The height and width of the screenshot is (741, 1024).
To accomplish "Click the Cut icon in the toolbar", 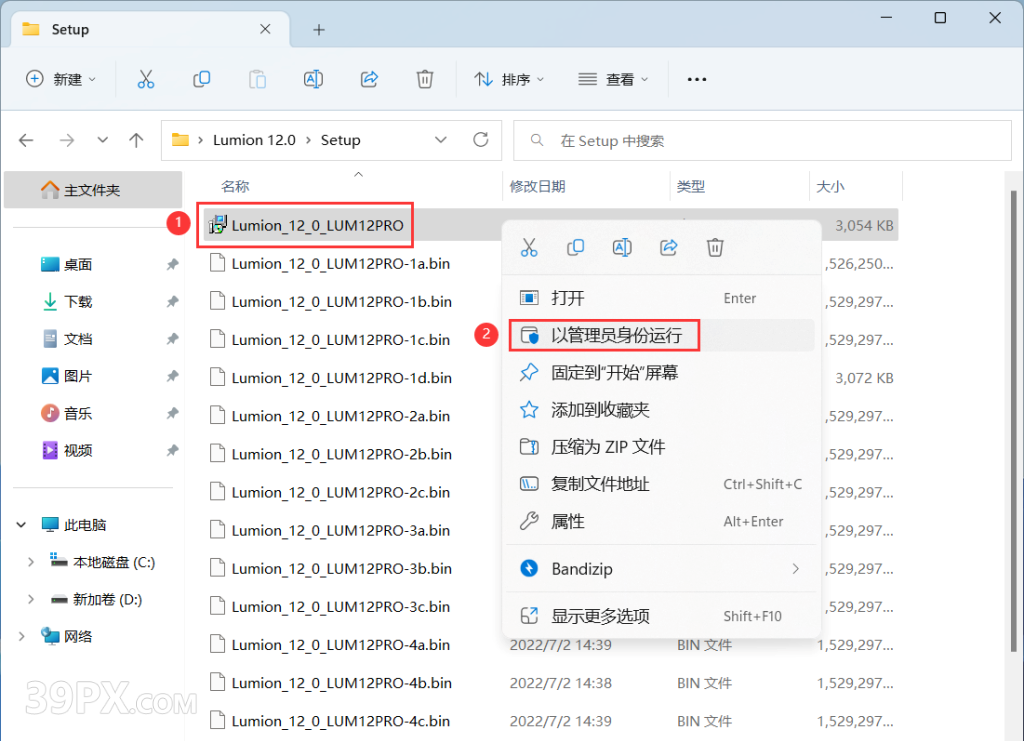I will click(146, 79).
